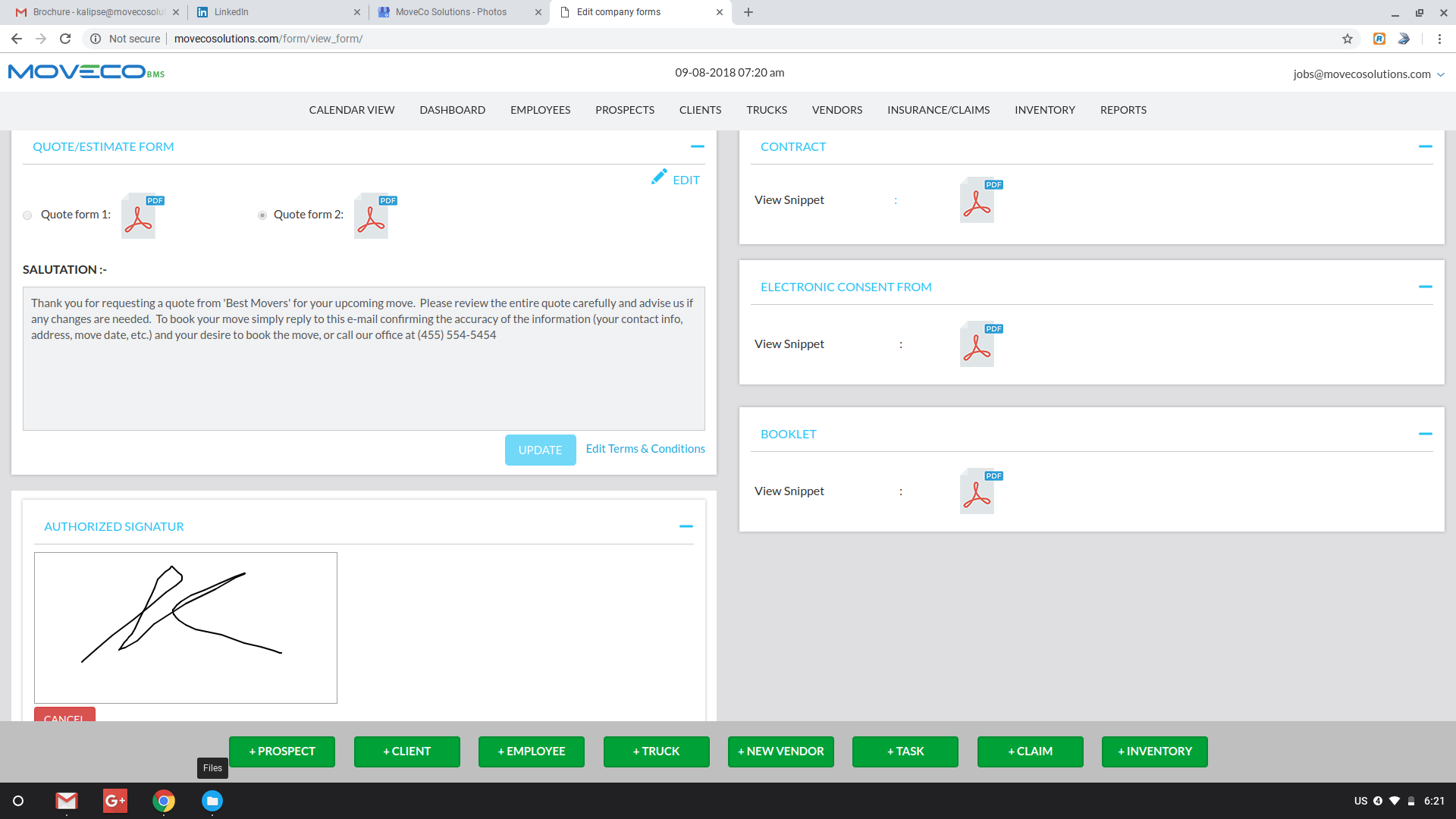Screen dimensions: 1456x819
Task: Select the Quote form 1 radio button
Action: (x=27, y=215)
